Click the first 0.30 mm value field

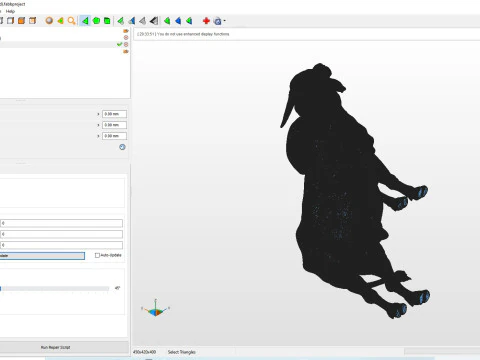coord(114,114)
